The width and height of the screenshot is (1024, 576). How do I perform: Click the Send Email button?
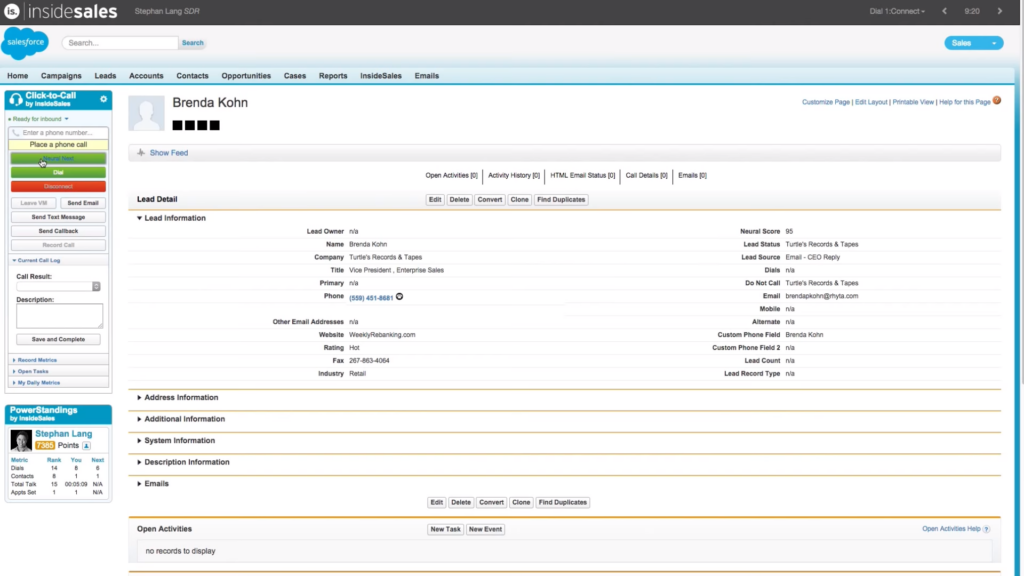[83, 203]
